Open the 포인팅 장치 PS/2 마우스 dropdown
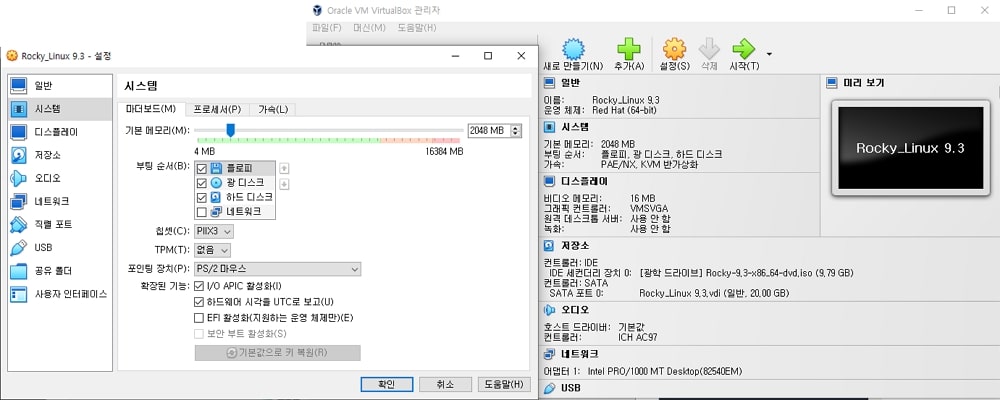 tap(277, 269)
